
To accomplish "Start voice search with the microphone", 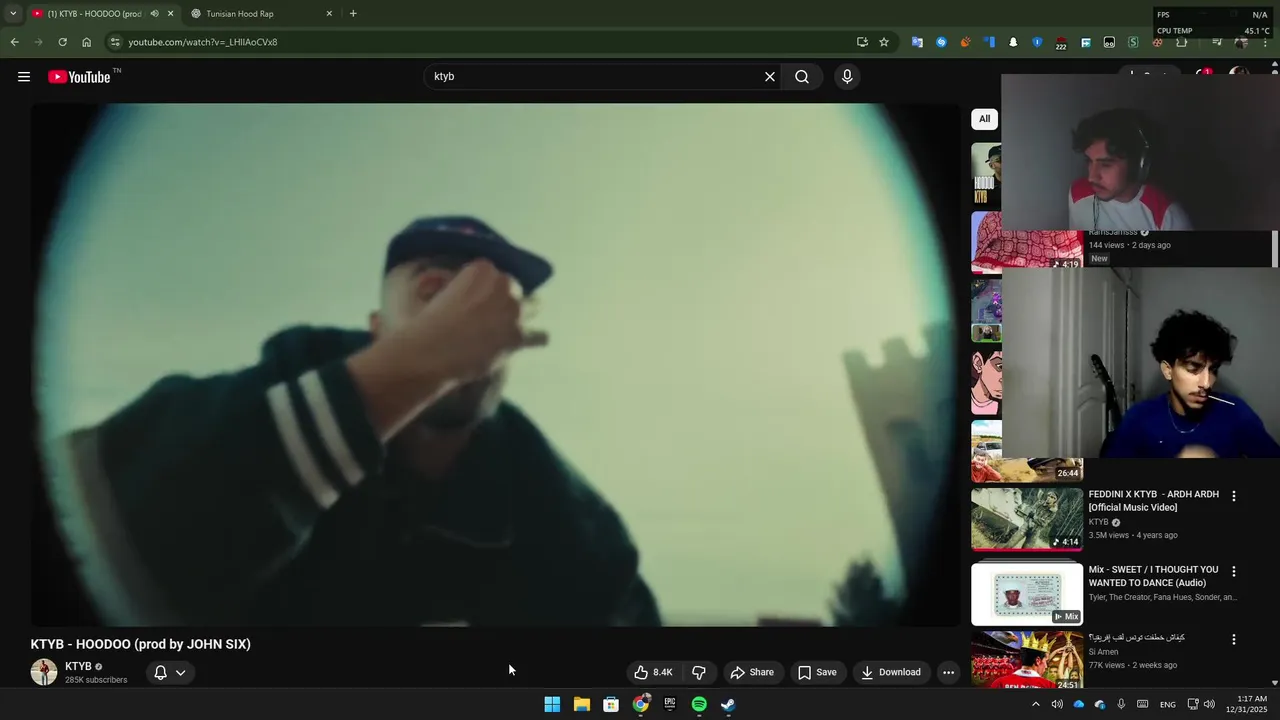I will click(x=847, y=77).
